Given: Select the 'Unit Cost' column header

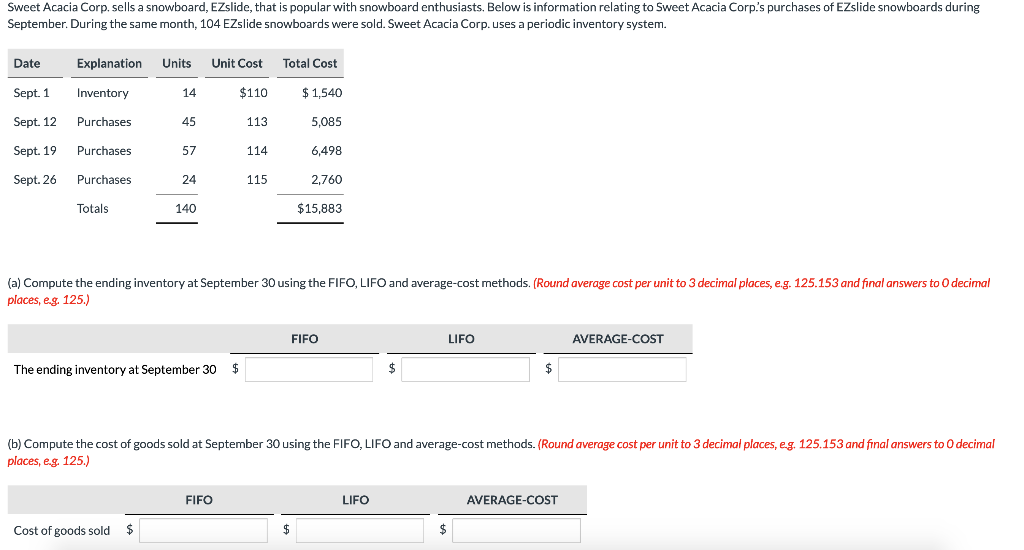Looking at the screenshot, I should click(236, 63).
